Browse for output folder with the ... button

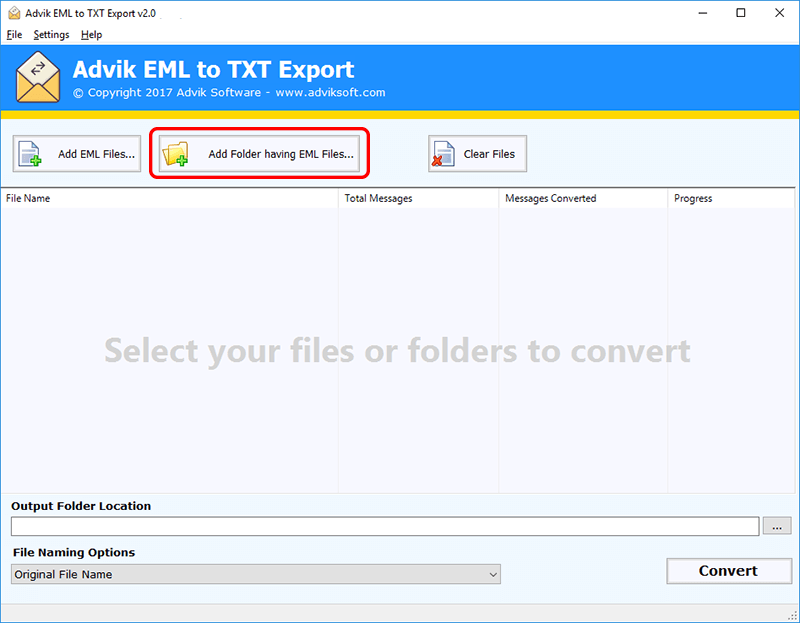777,526
